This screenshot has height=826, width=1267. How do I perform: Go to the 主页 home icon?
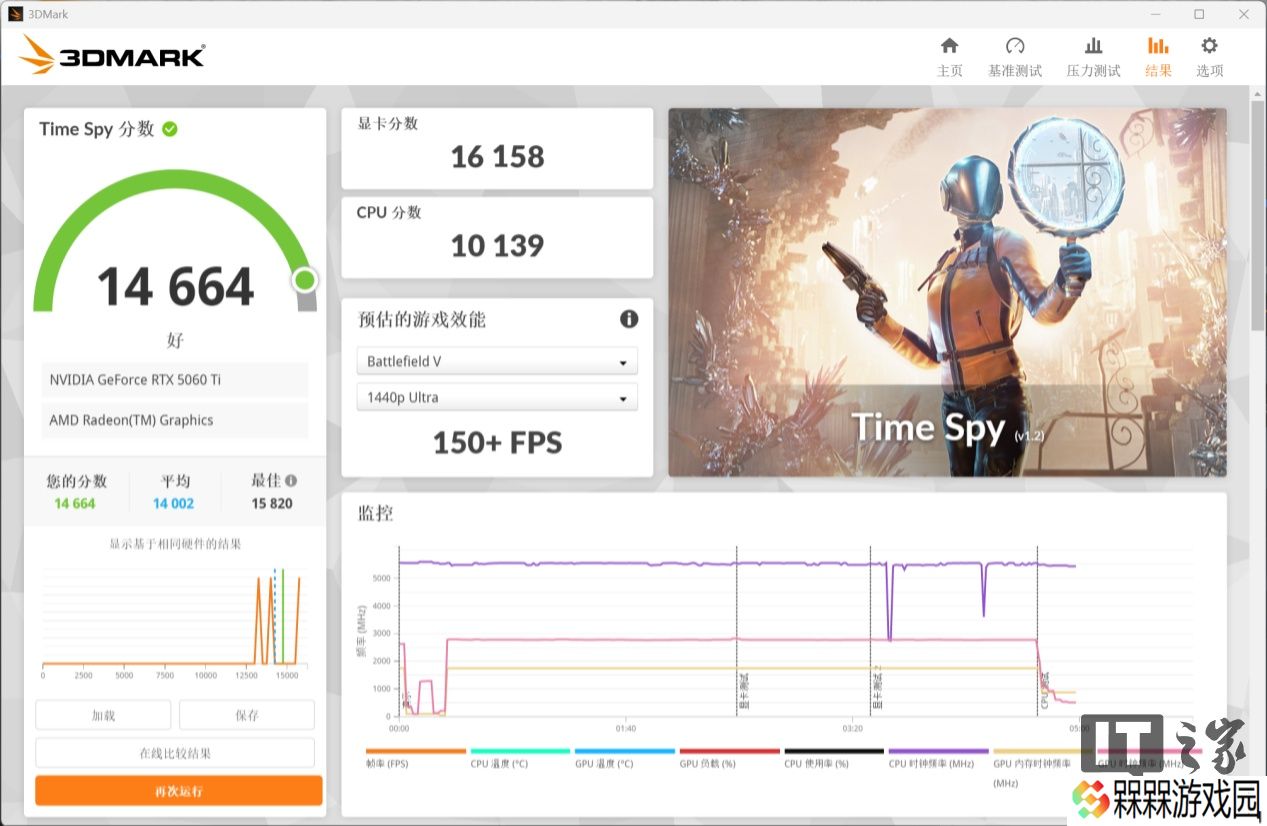[949, 46]
